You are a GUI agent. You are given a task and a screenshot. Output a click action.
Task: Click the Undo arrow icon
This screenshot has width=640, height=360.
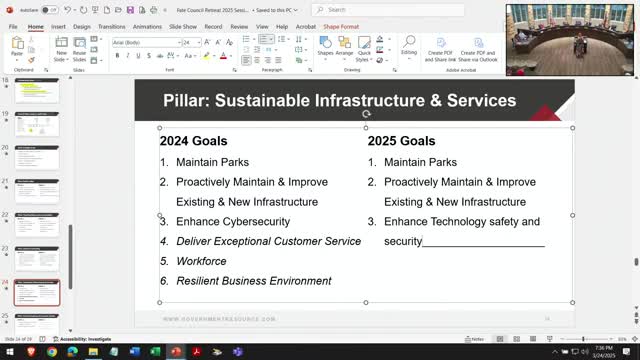(x=68, y=9)
